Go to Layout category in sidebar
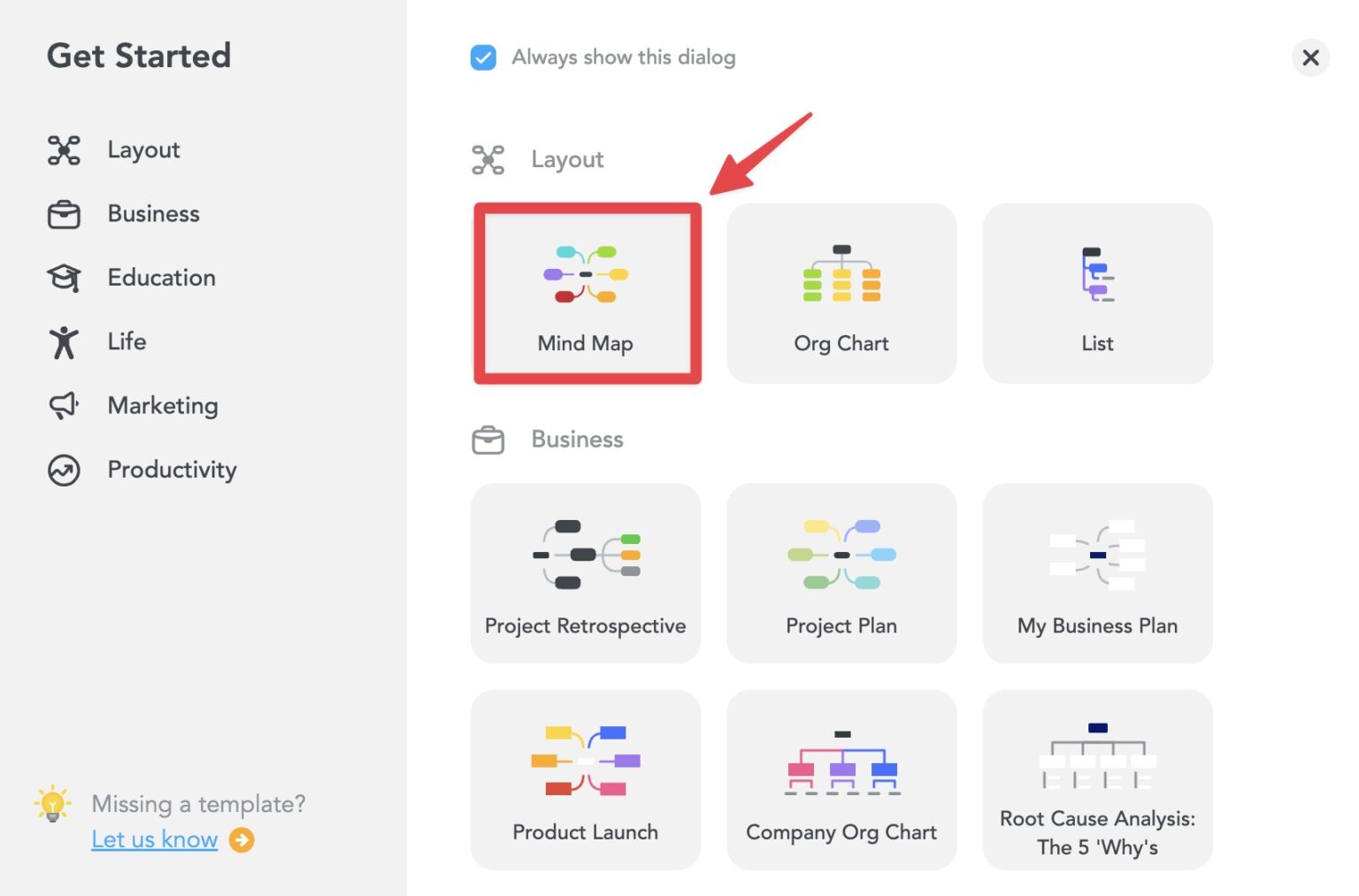The height and width of the screenshot is (896, 1359). (x=143, y=150)
